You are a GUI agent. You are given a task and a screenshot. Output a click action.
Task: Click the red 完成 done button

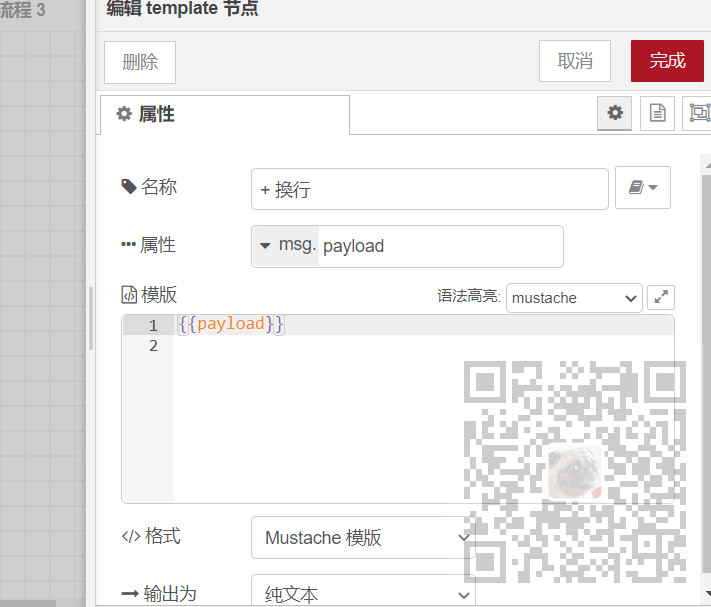(667, 61)
